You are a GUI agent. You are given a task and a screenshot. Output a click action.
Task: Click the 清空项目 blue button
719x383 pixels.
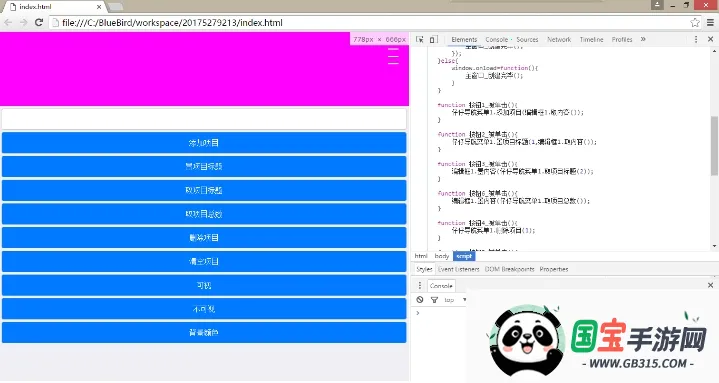[x=204, y=261]
